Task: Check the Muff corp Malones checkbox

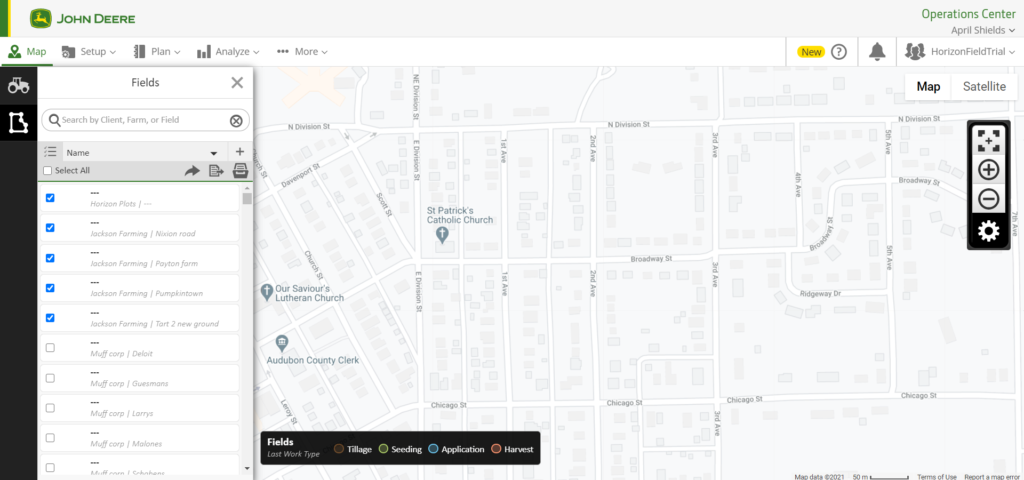Action: coord(50,438)
